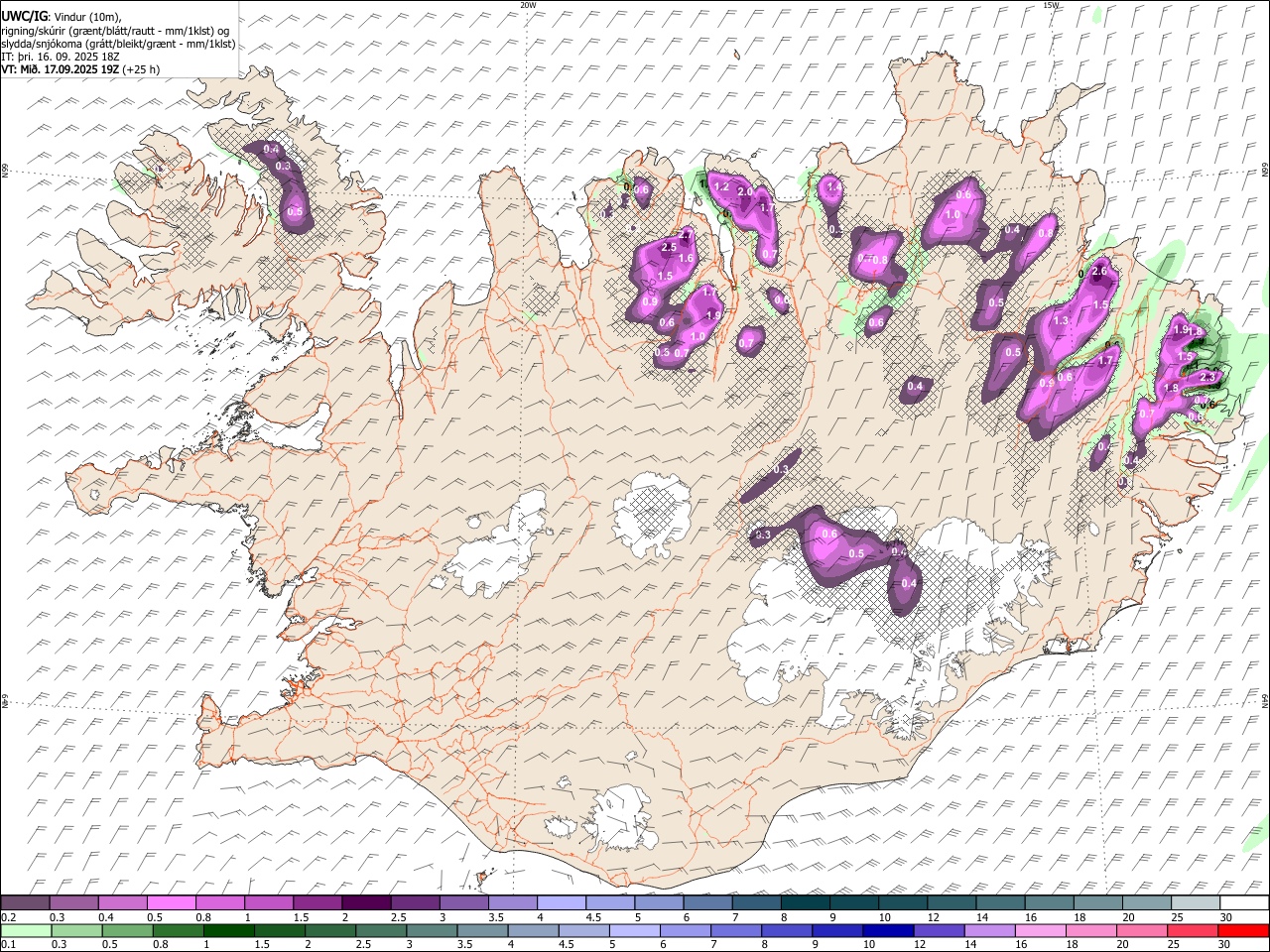1270x952 pixels.
Task: Click the '12' label in the lower legend row
Action: [920, 945]
